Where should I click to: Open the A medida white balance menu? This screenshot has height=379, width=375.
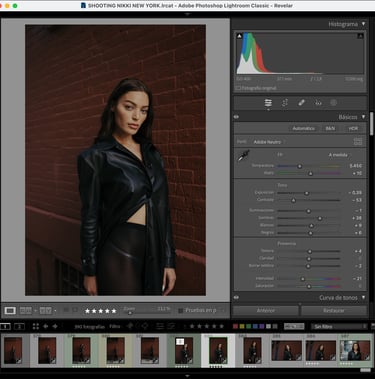pos(338,155)
